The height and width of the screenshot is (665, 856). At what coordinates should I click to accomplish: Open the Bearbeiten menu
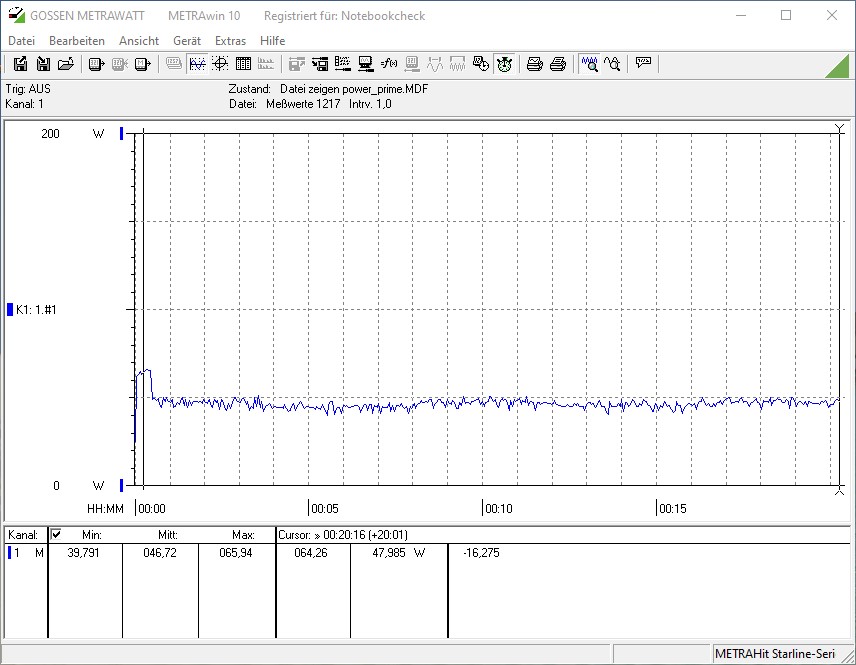click(x=77, y=41)
